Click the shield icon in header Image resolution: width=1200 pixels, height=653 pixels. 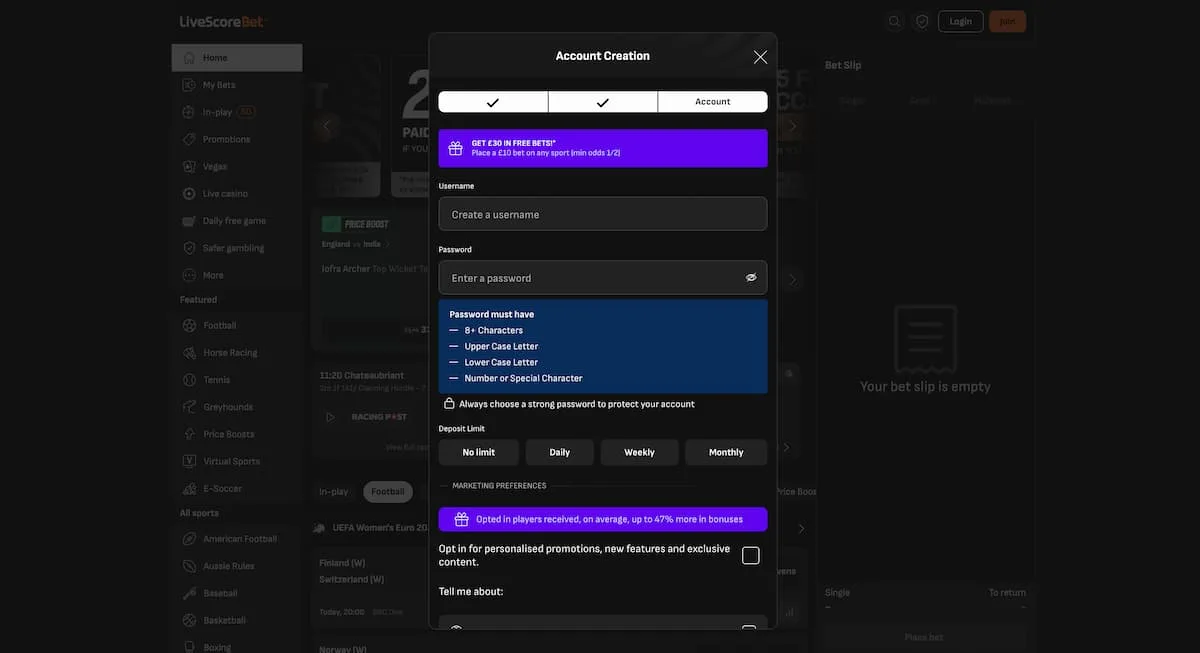(x=922, y=21)
